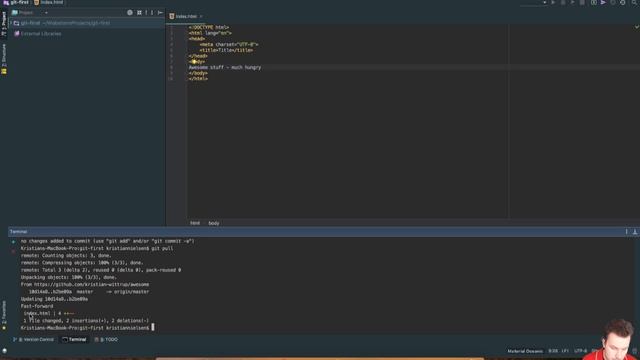The width and height of the screenshot is (640, 360).
Task: Close the index.html editor tab
Action: pos(201,16)
